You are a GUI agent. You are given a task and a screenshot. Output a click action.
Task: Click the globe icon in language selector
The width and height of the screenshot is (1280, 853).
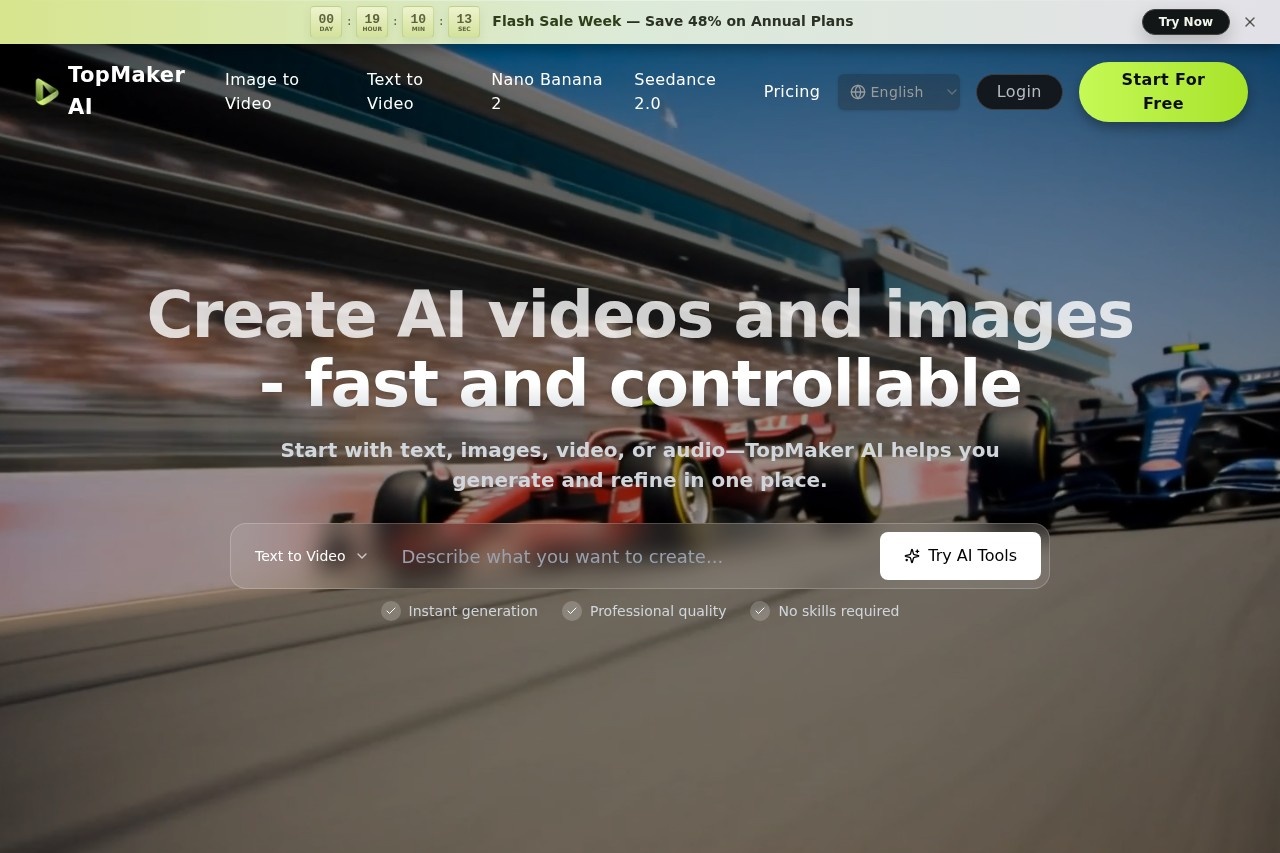[x=857, y=92]
